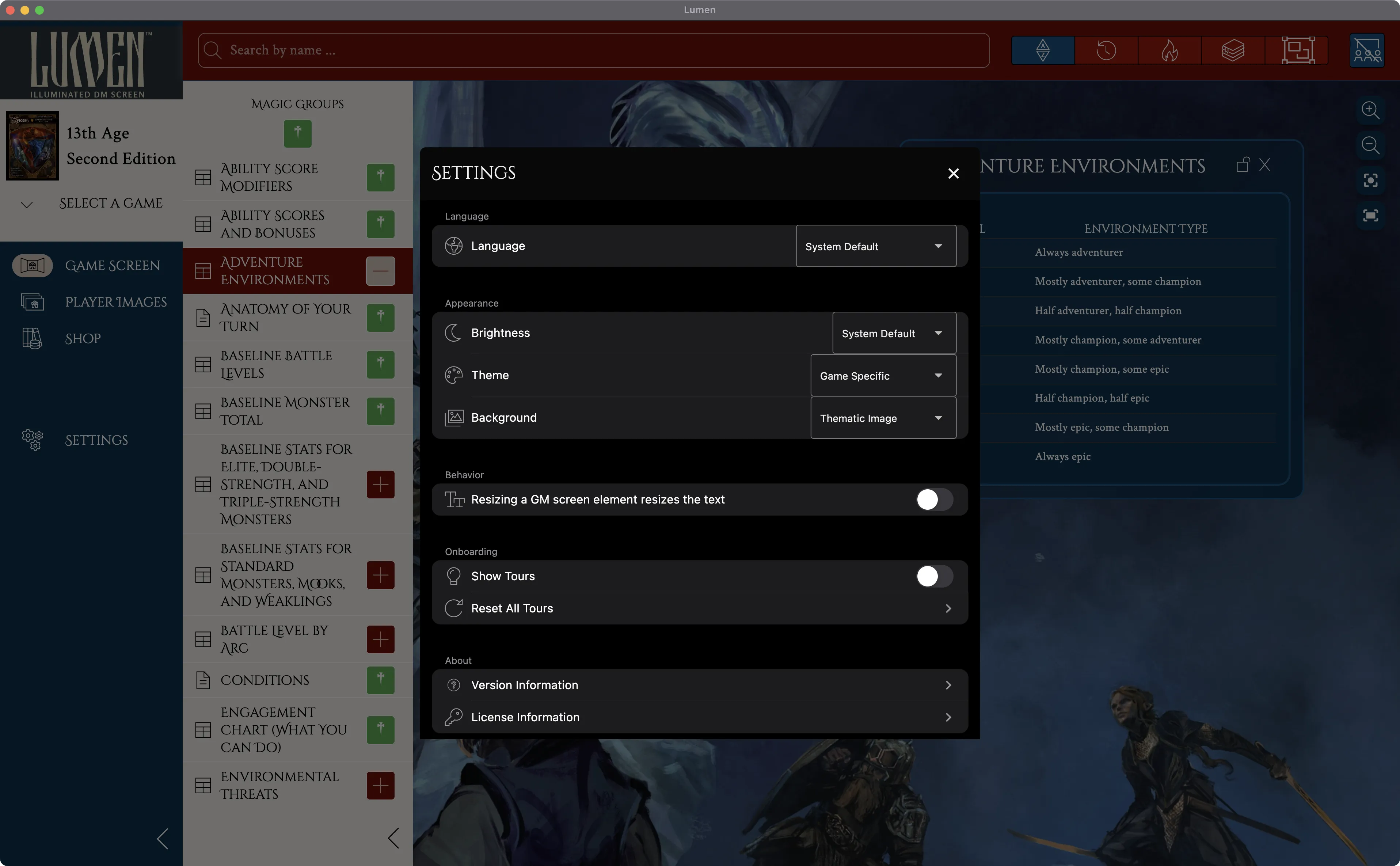Open the Background dropdown showing Thematic Image
The image size is (1400, 866).
pyautogui.click(x=882, y=418)
